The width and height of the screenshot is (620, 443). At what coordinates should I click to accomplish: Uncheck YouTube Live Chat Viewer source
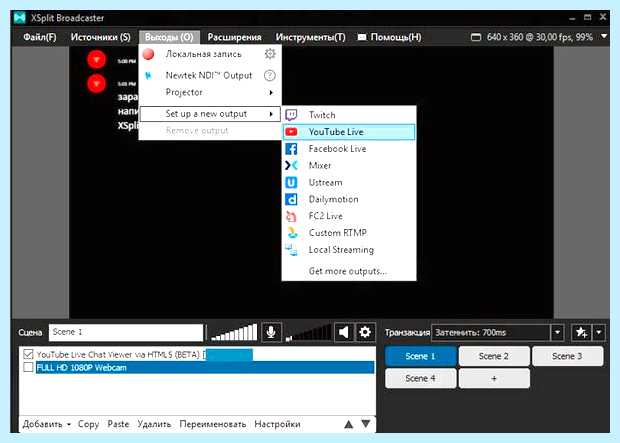28,354
